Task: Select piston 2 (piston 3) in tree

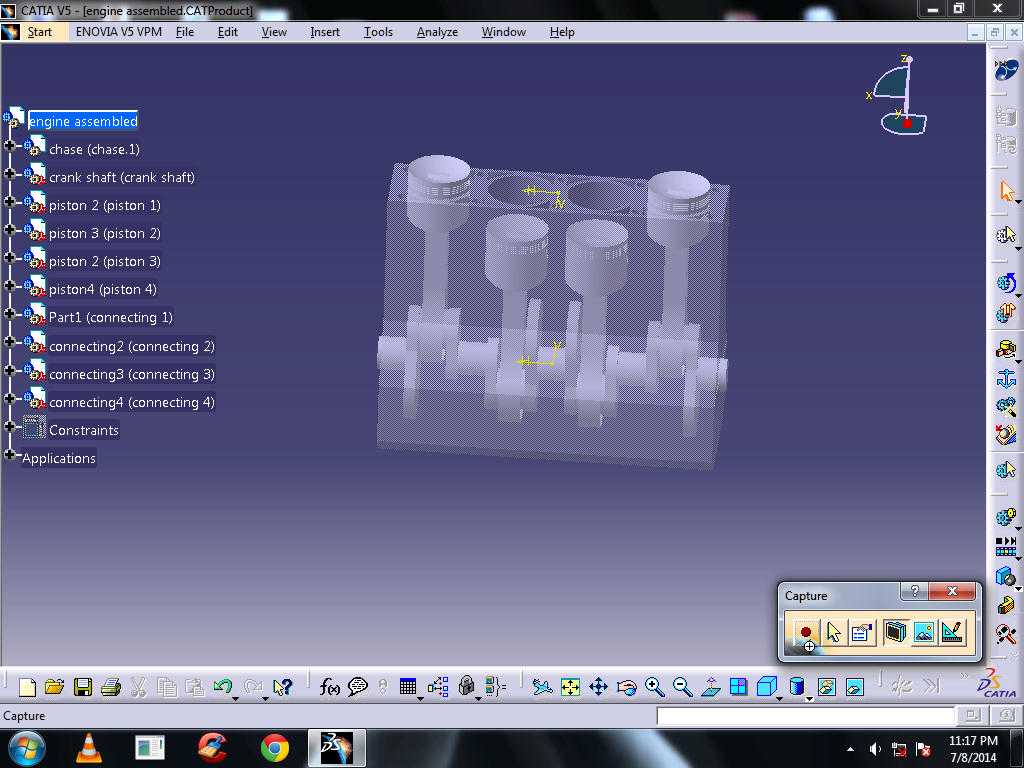Action: click(x=104, y=261)
